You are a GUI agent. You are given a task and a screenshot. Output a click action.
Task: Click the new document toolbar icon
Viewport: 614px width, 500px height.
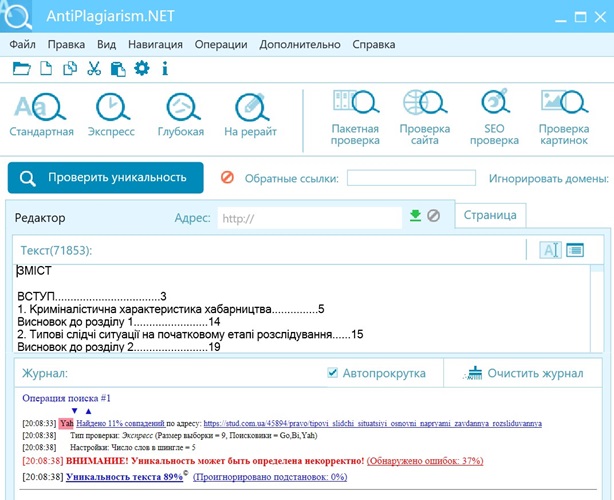pyautogui.click(x=46, y=69)
